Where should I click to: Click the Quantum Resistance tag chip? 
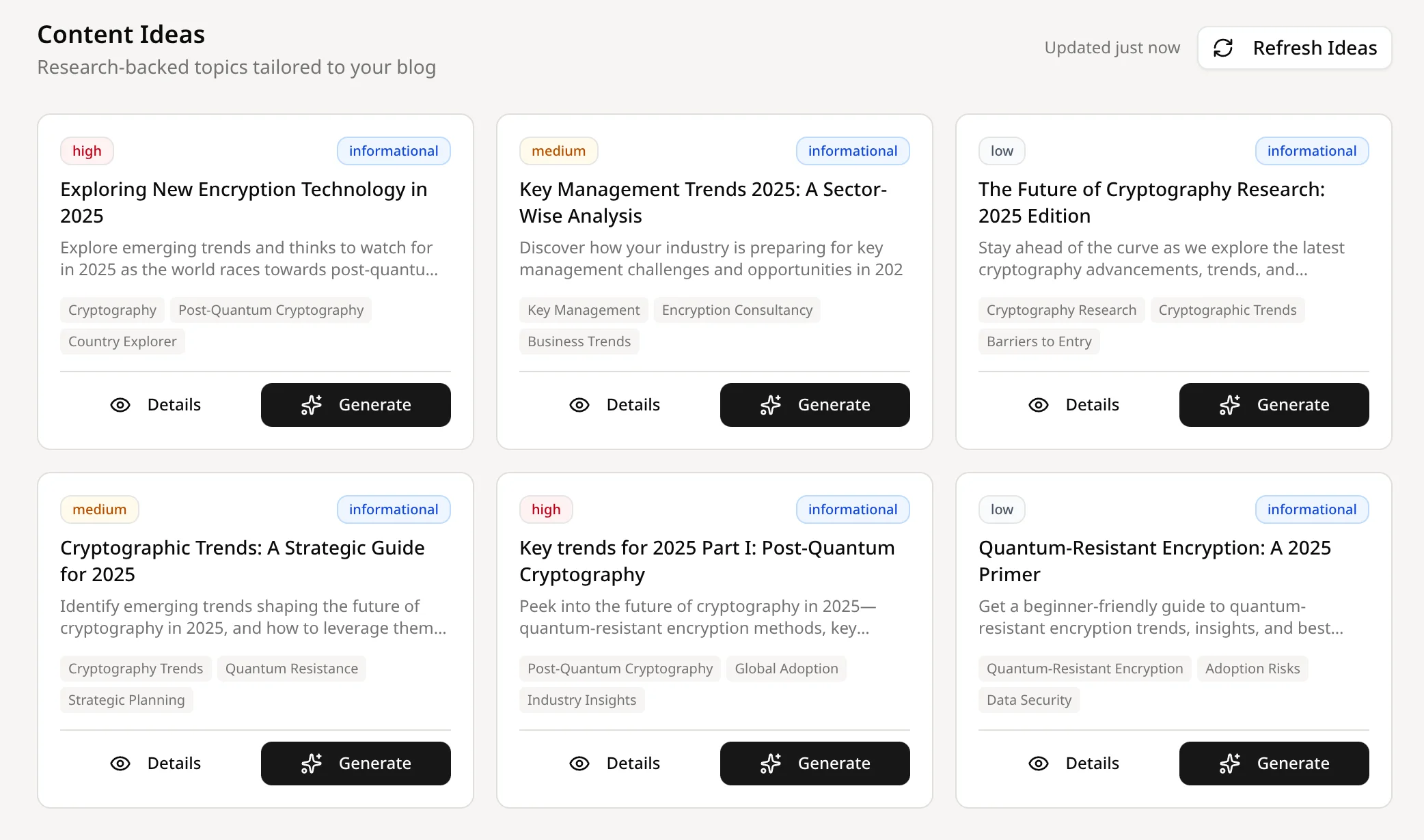coord(292,669)
